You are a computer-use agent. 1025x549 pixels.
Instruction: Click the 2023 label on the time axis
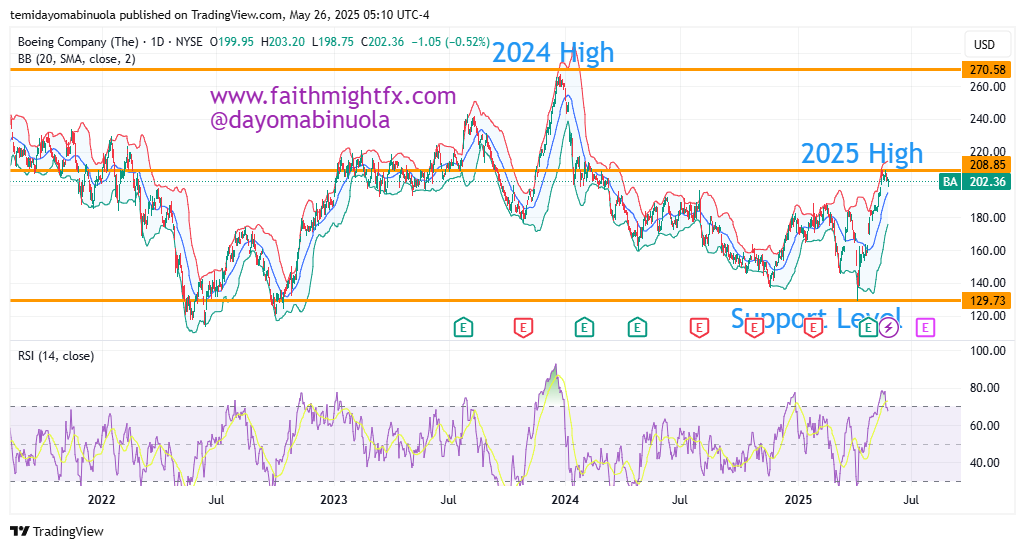pos(333,500)
